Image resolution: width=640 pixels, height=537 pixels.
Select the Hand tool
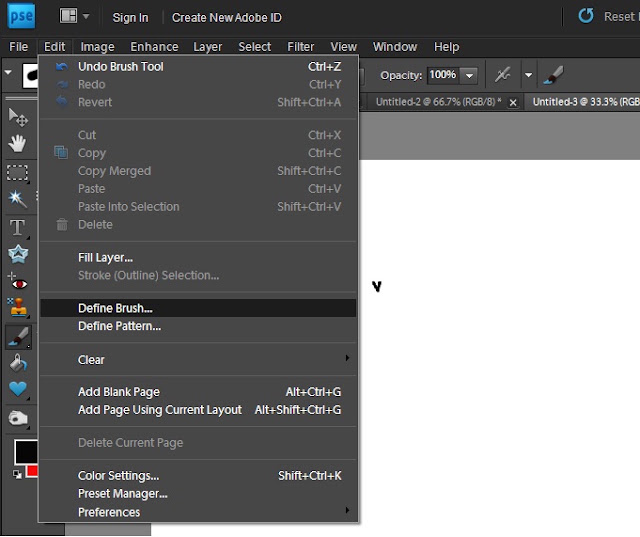[17, 144]
